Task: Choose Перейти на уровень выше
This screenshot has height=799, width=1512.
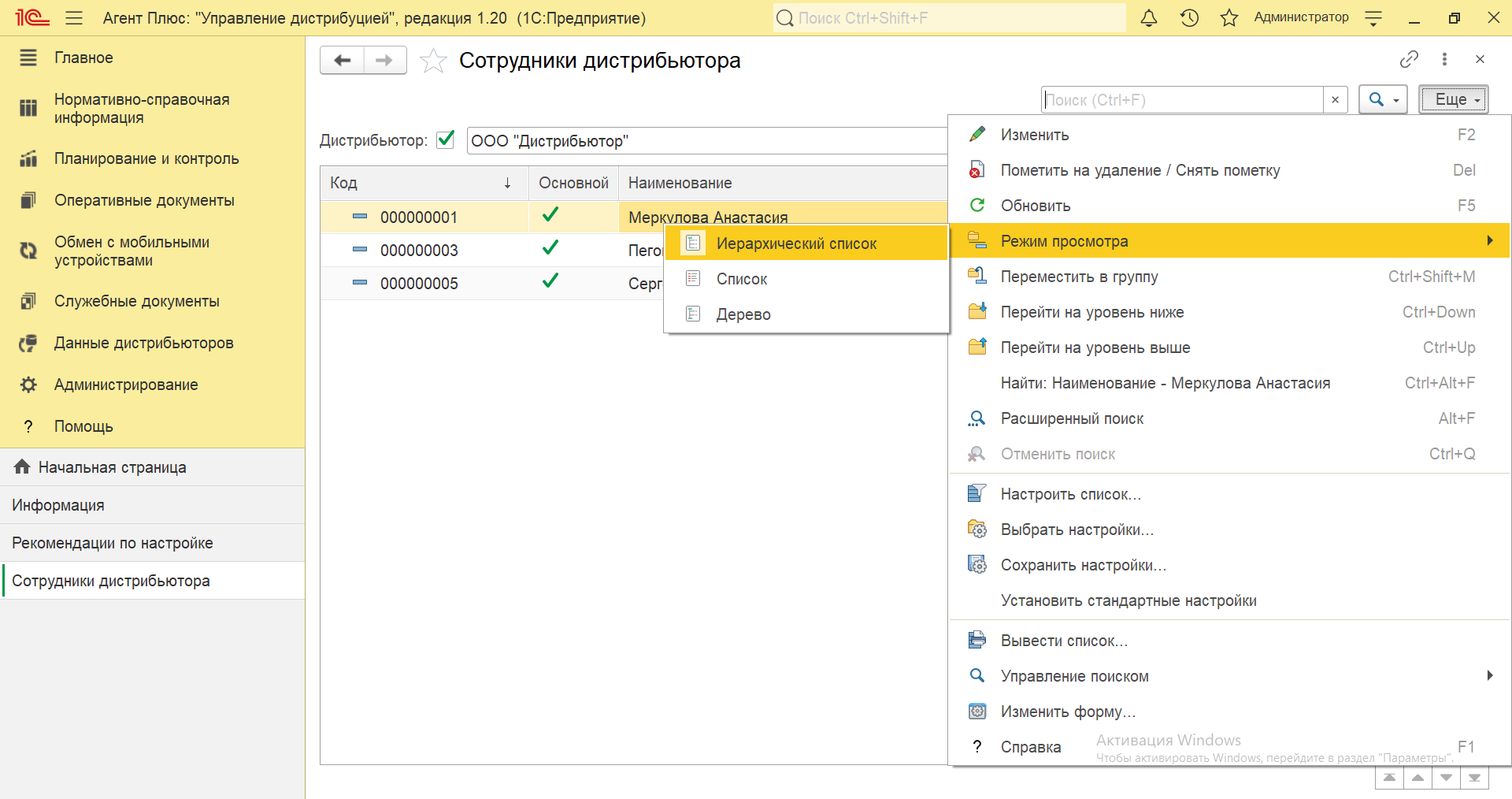Action: click(x=1229, y=347)
